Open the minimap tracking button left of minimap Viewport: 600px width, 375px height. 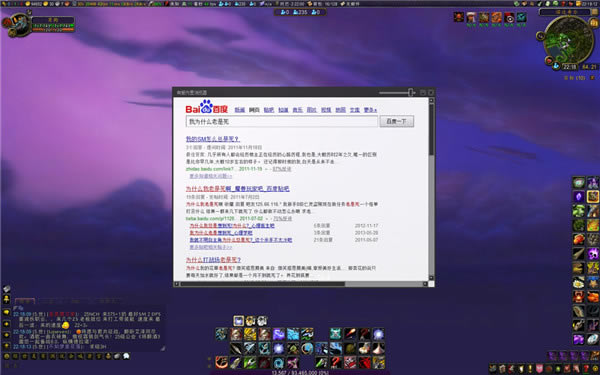(x=540, y=36)
